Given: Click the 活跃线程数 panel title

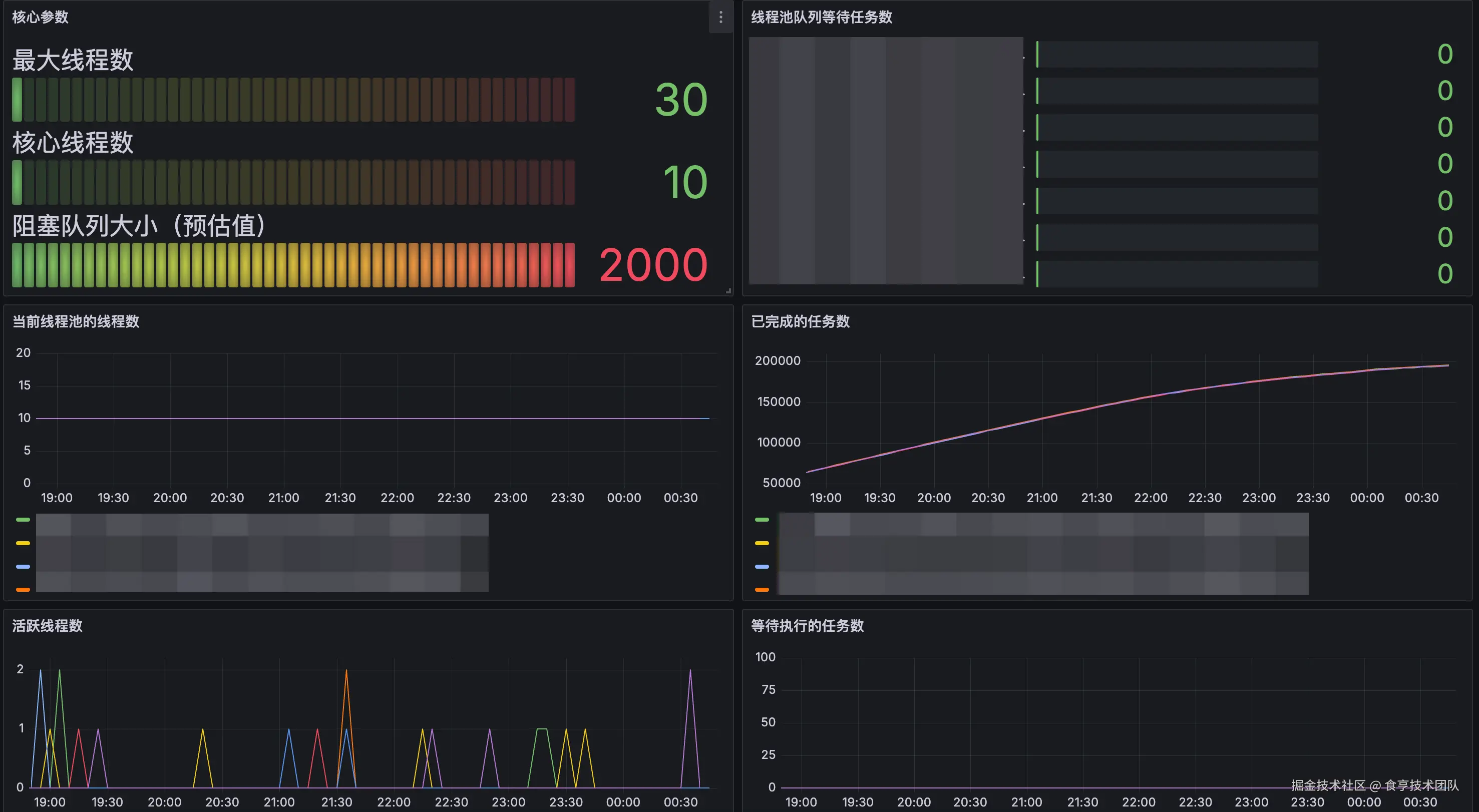Looking at the screenshot, I should tap(48, 626).
